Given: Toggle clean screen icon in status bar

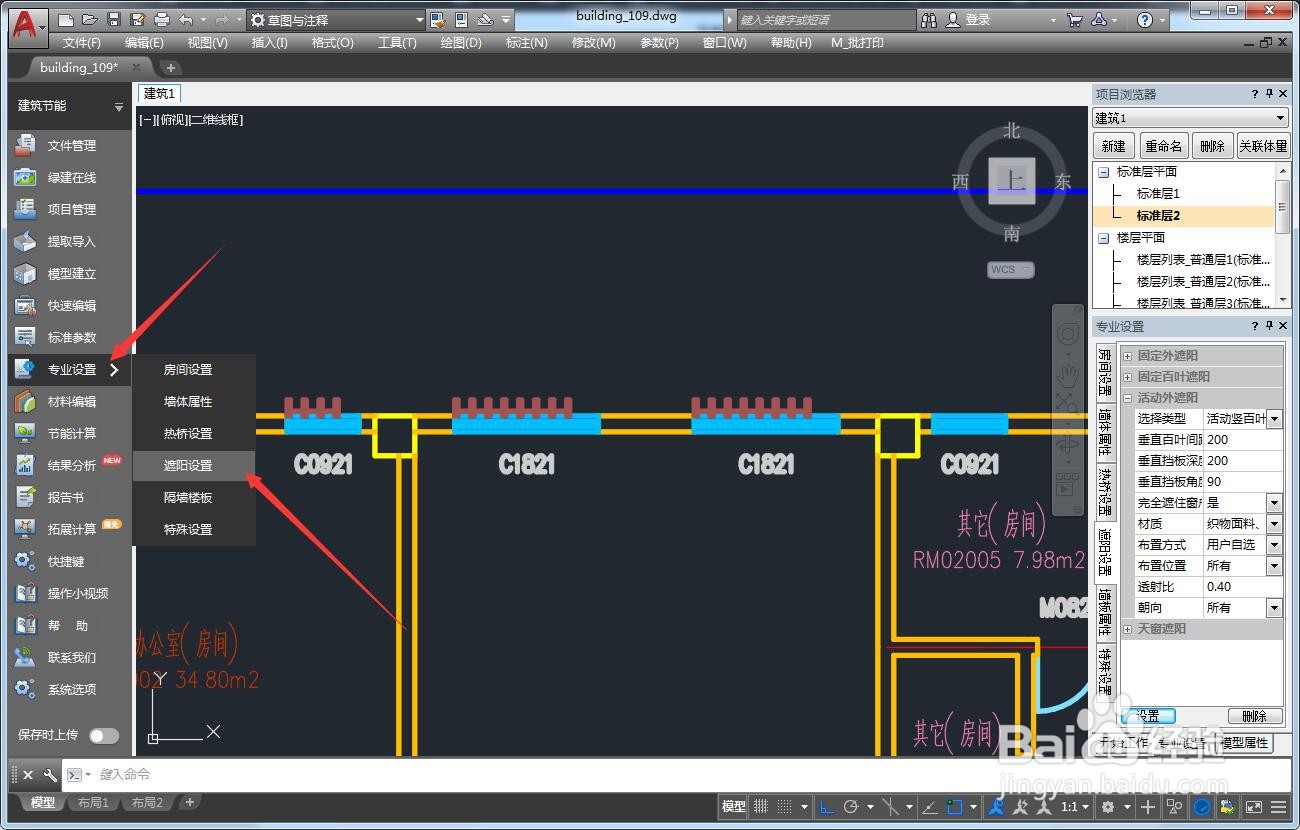Looking at the screenshot, I should (x=1252, y=807).
